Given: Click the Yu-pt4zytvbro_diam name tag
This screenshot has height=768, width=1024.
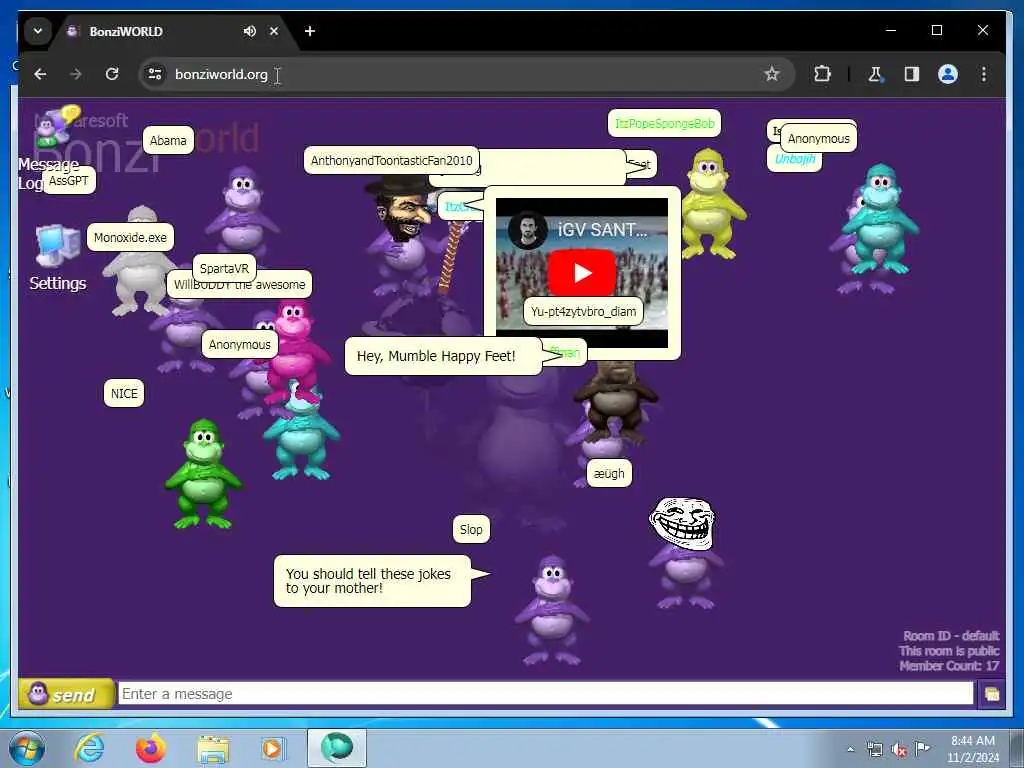Looking at the screenshot, I should [583, 312].
